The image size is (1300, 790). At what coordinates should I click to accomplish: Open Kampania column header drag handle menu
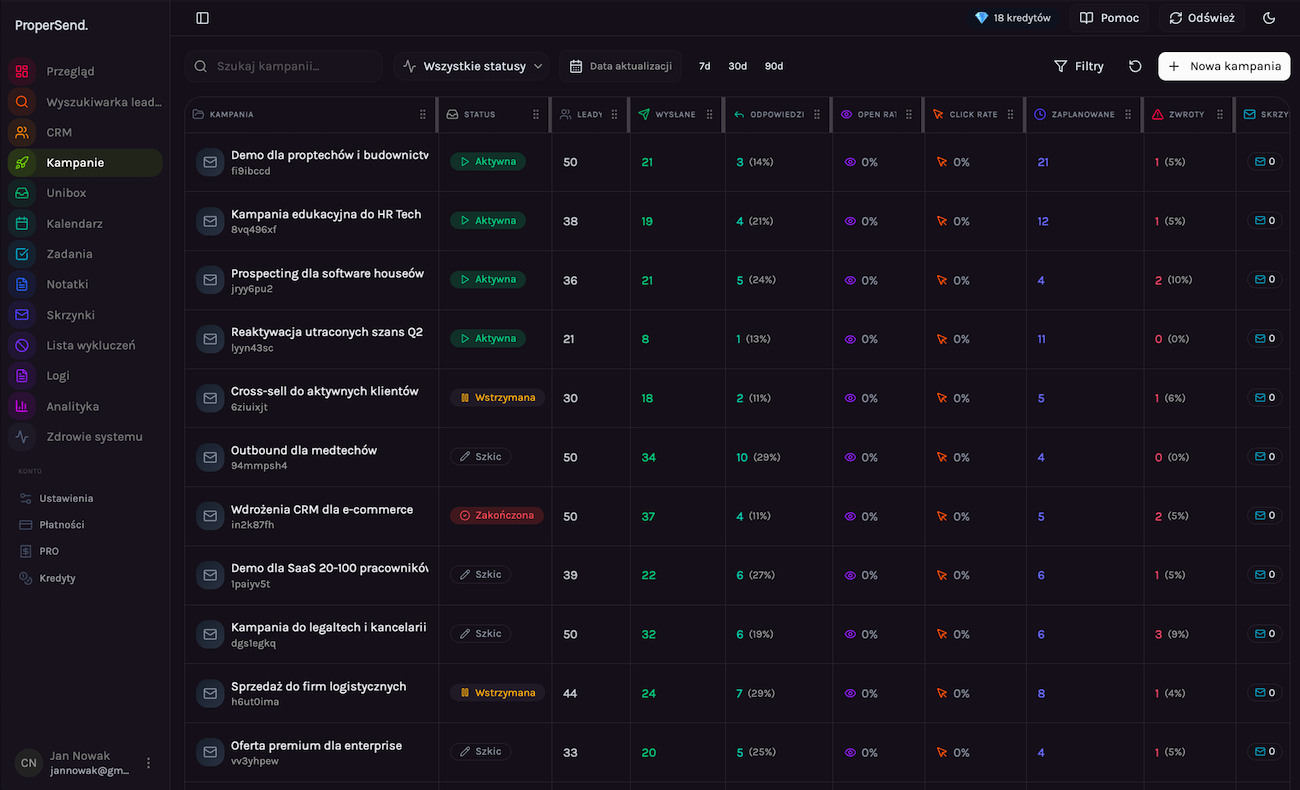pyautogui.click(x=423, y=115)
